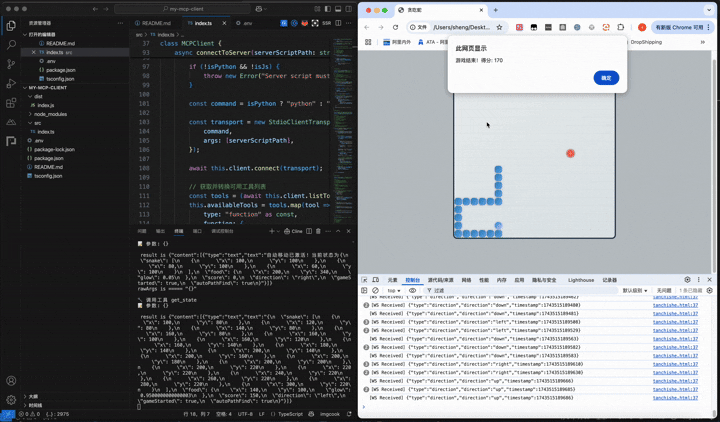Open Source Control in activity bar

click(x=11, y=64)
